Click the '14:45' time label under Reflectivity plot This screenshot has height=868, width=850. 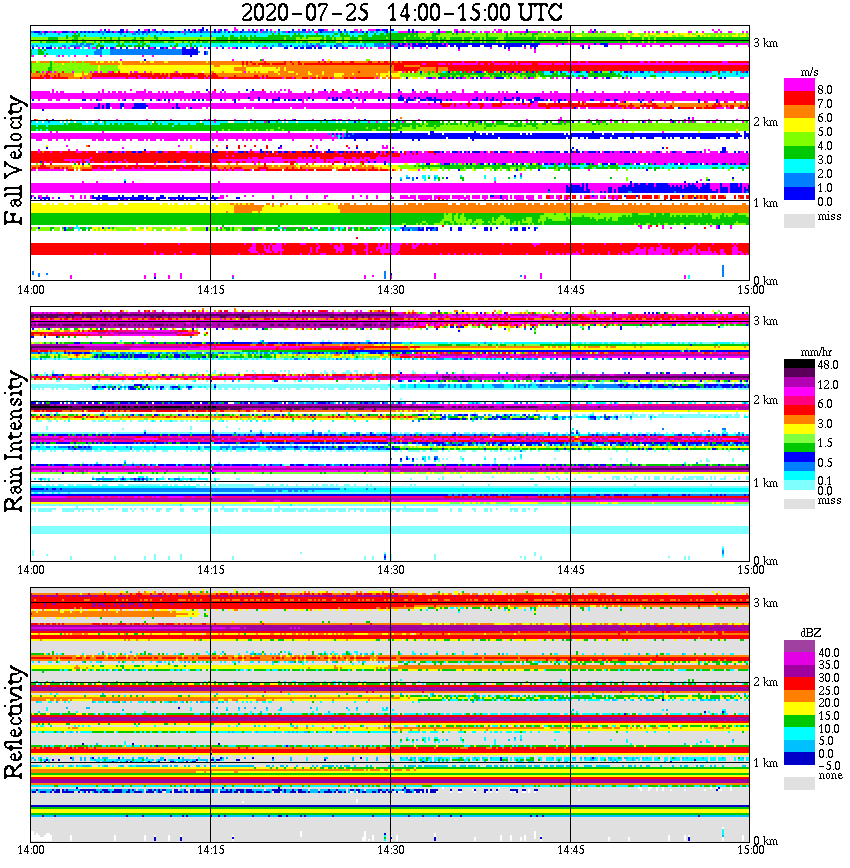(x=570, y=850)
